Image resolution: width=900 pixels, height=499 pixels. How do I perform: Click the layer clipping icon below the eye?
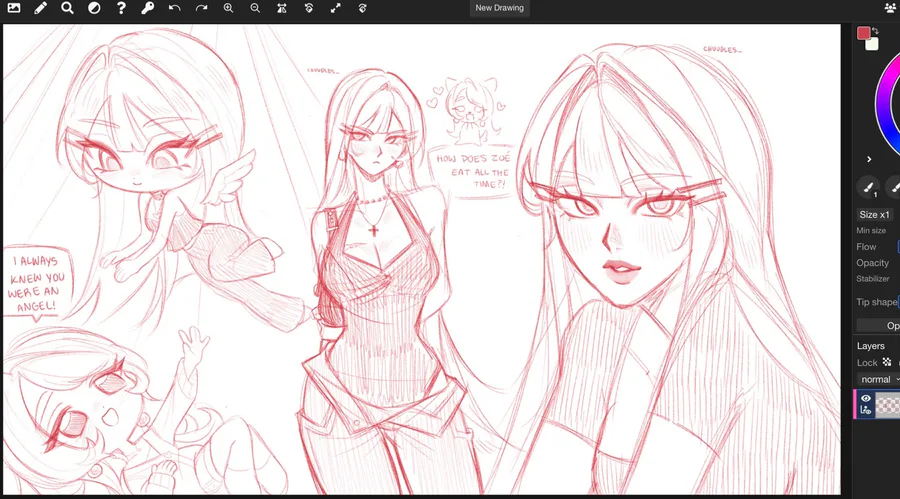point(866,410)
